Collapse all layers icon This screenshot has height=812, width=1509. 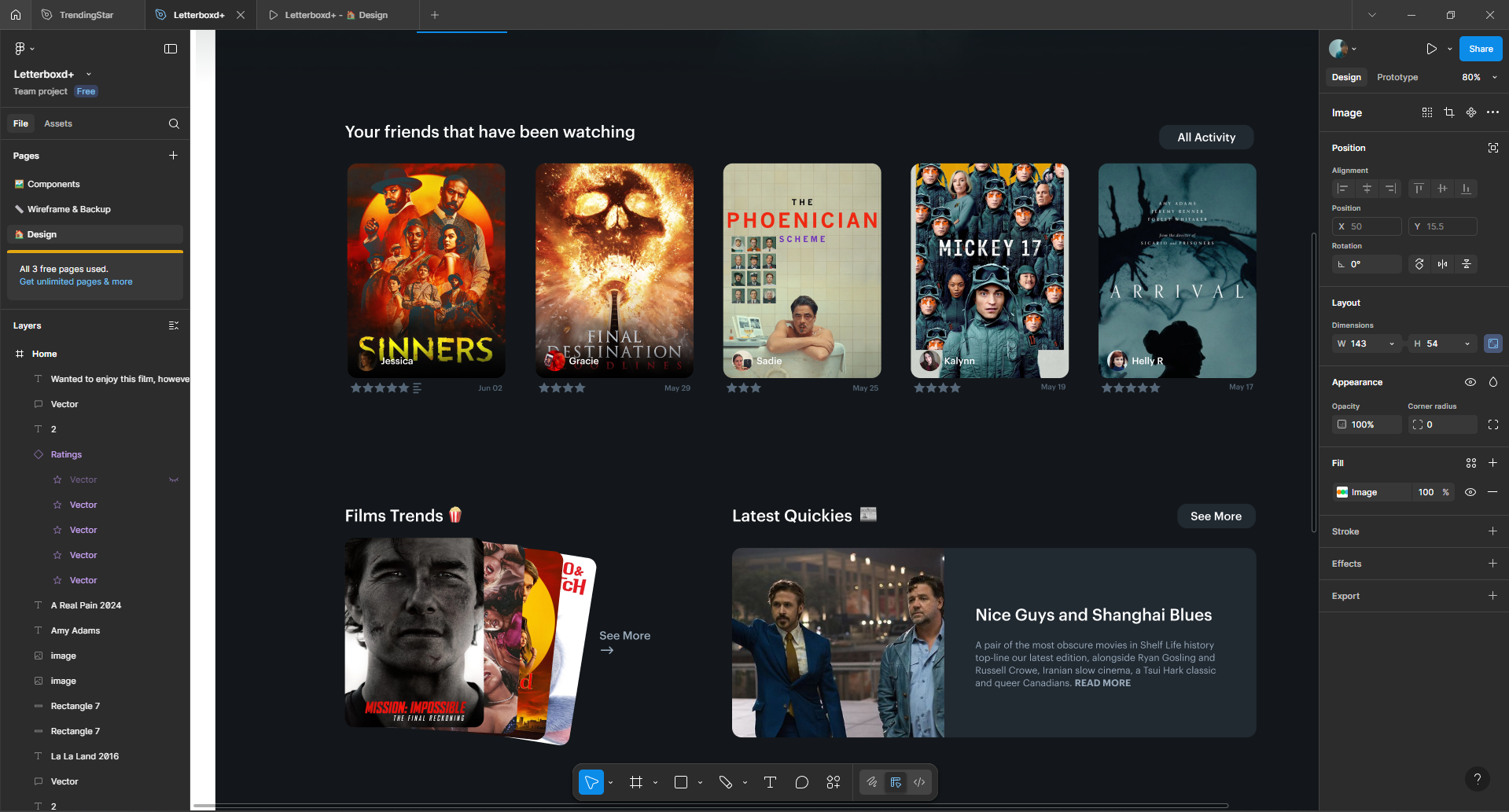point(174,325)
